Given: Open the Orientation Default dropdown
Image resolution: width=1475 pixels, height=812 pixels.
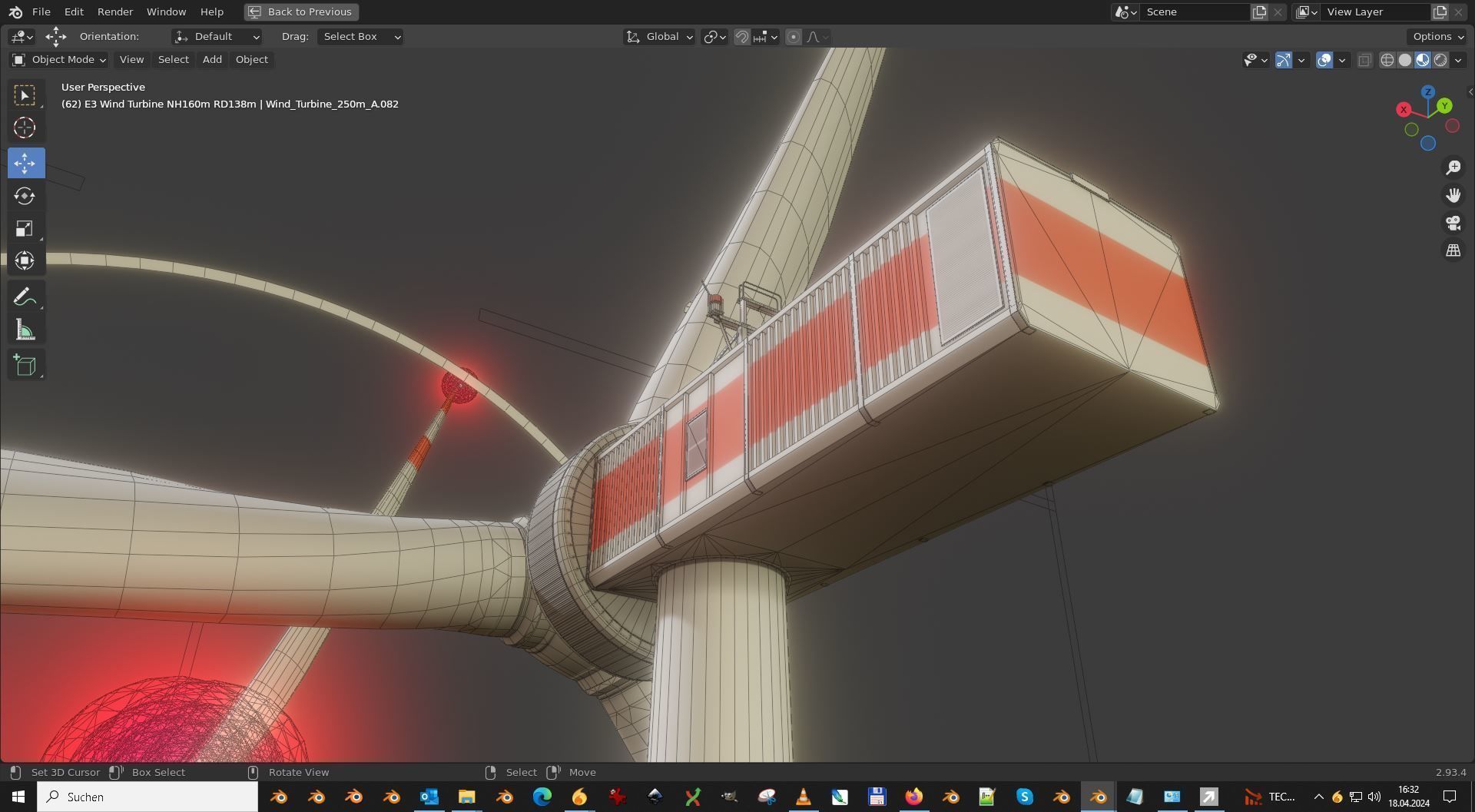Looking at the screenshot, I should [217, 37].
